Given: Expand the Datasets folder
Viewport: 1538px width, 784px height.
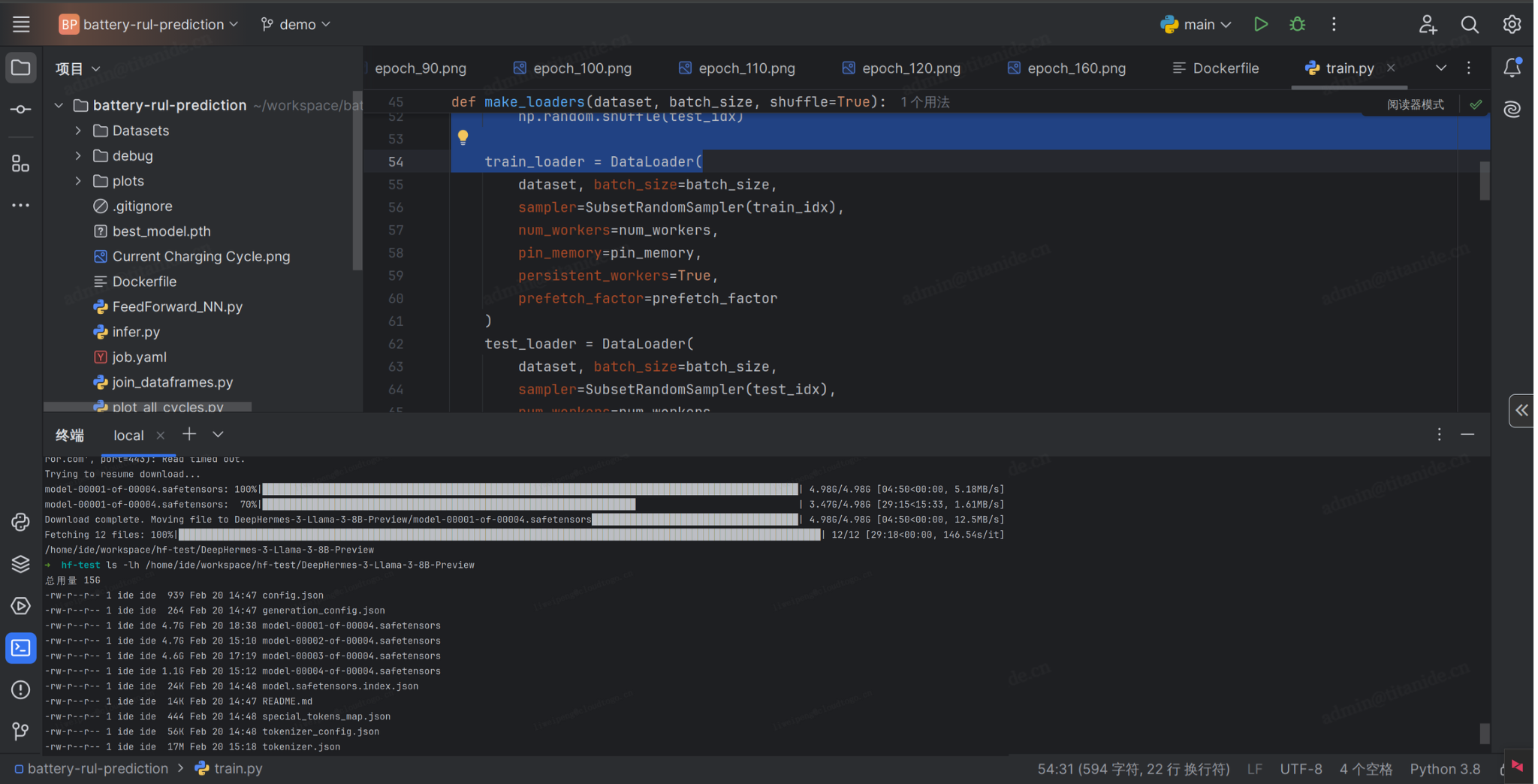Looking at the screenshot, I should [x=78, y=131].
